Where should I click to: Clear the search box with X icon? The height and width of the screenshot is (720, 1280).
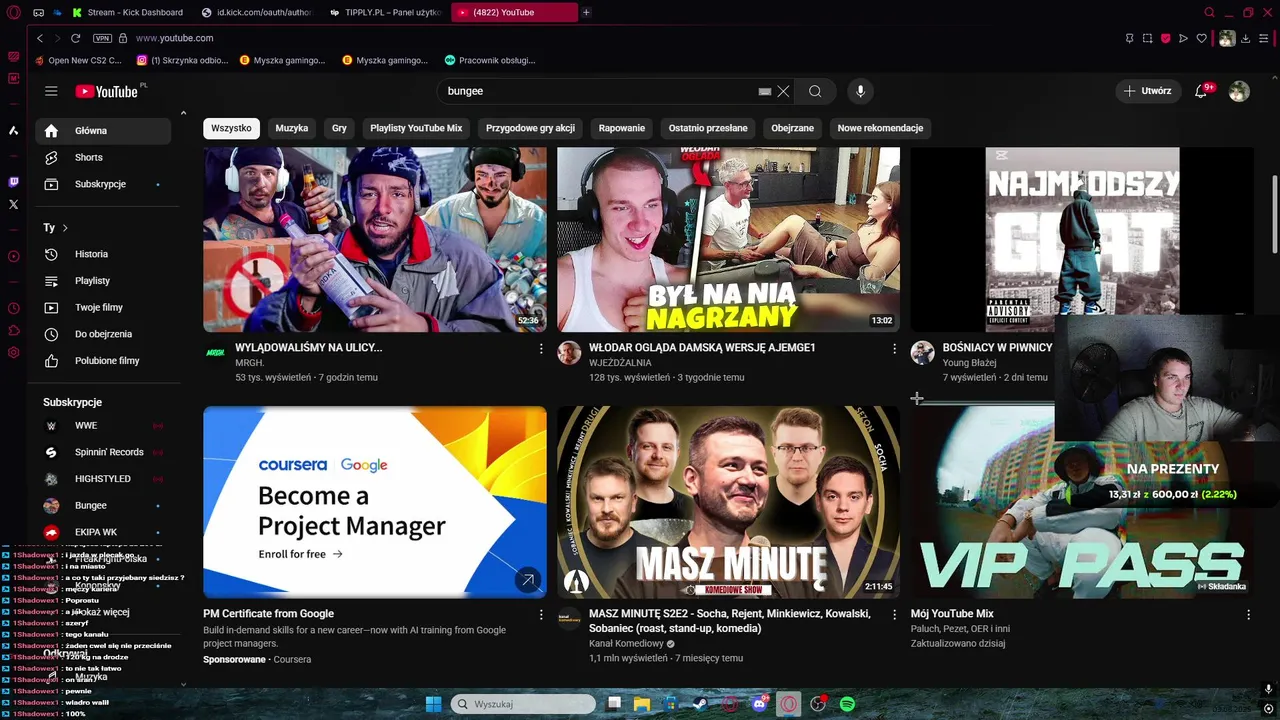pos(783,91)
